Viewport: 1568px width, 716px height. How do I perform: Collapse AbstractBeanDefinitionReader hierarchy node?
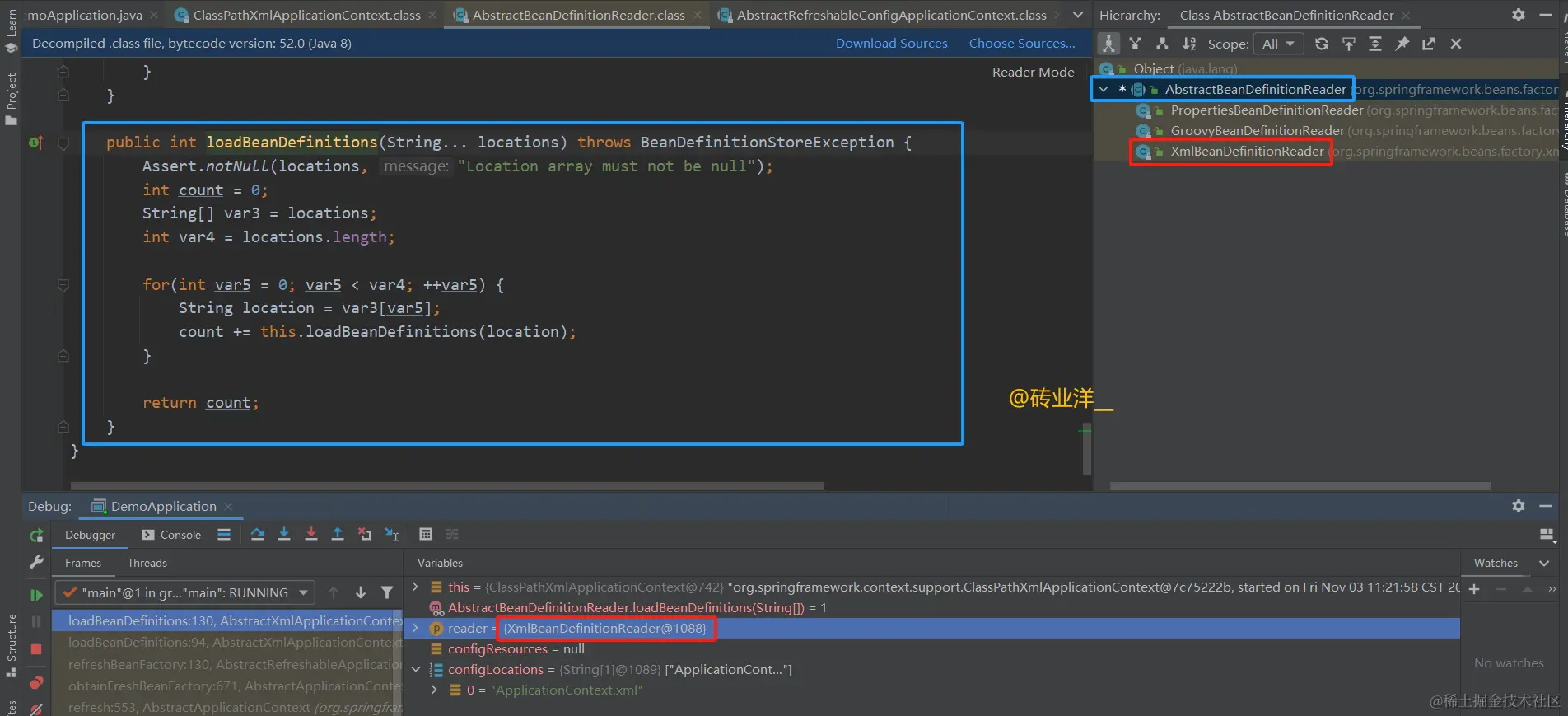pos(1104,89)
